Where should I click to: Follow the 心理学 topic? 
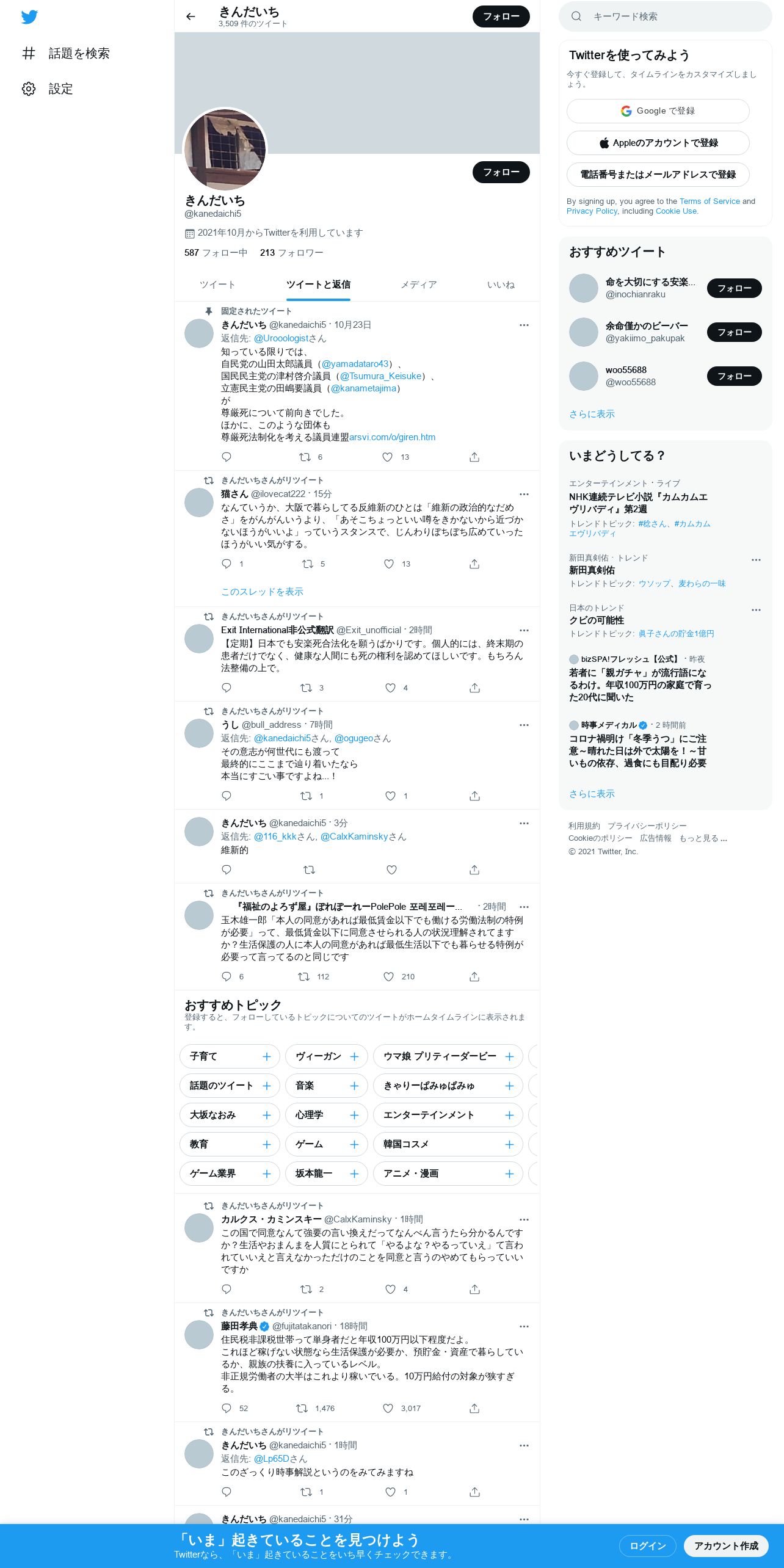pos(354,1115)
